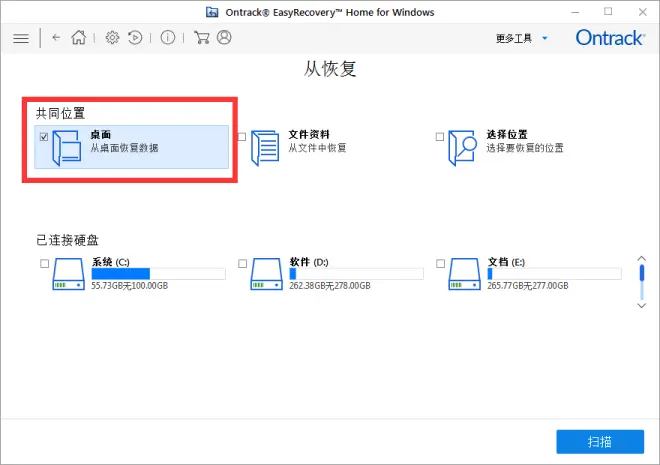Click the app icon in title bar
The width and height of the screenshot is (660, 465).
point(212,12)
